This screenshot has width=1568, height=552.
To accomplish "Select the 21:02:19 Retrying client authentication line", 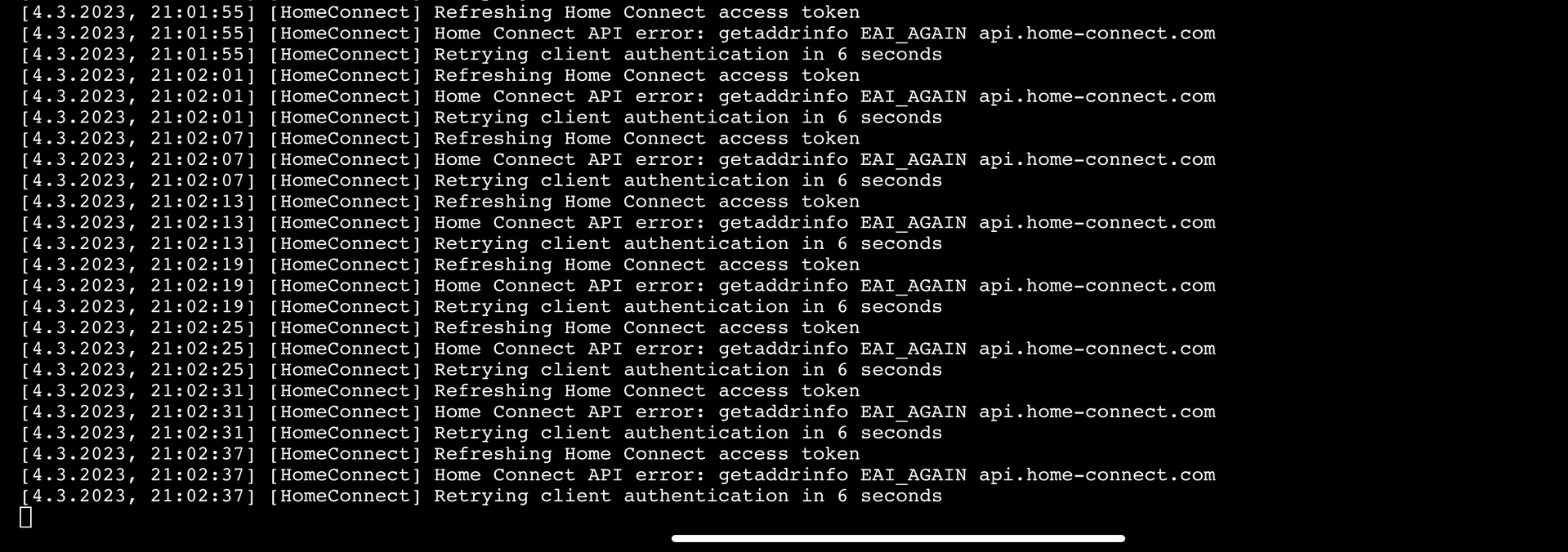I will (481, 307).
